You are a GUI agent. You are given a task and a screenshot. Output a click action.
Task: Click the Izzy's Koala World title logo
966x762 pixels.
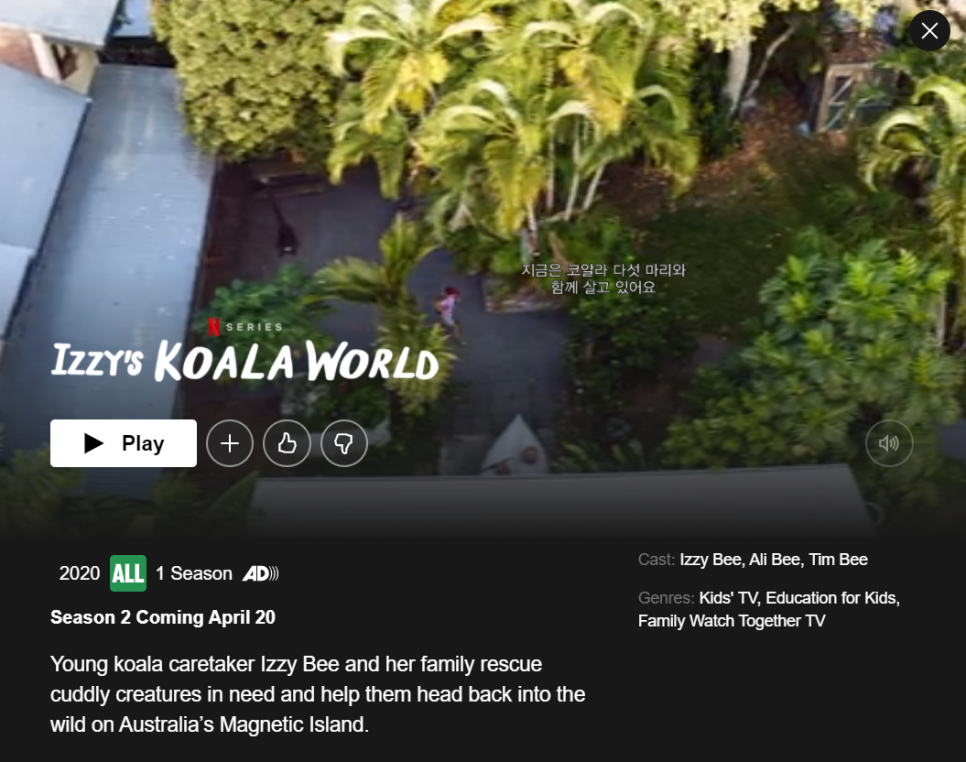tap(245, 360)
